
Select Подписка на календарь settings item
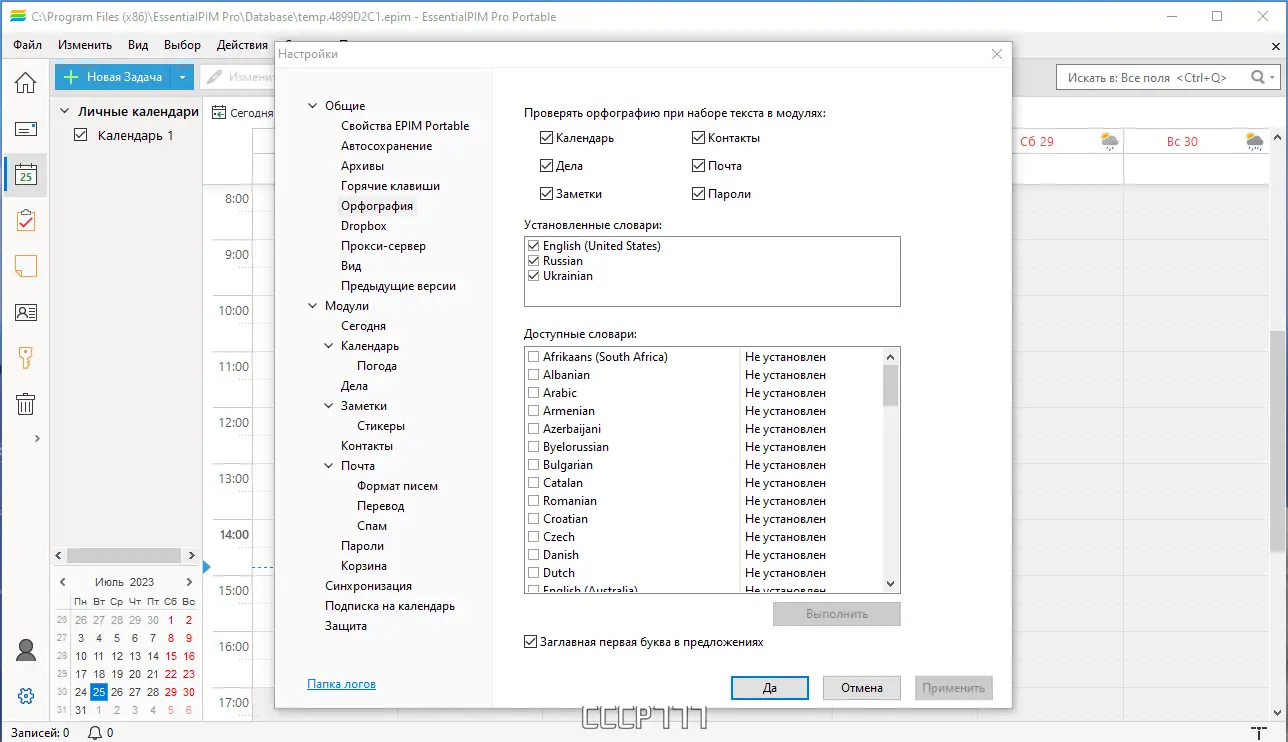[x=390, y=606]
